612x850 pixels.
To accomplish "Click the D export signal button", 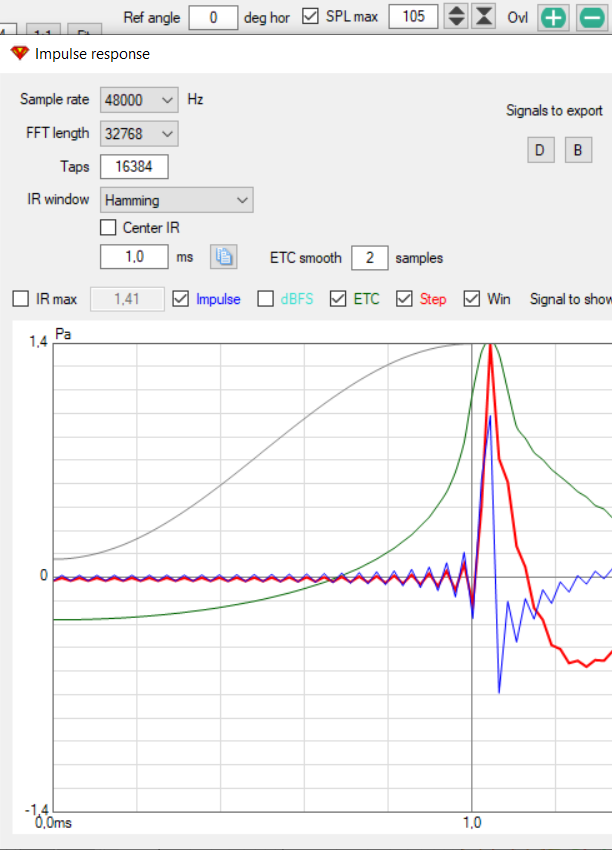I will coord(540,150).
